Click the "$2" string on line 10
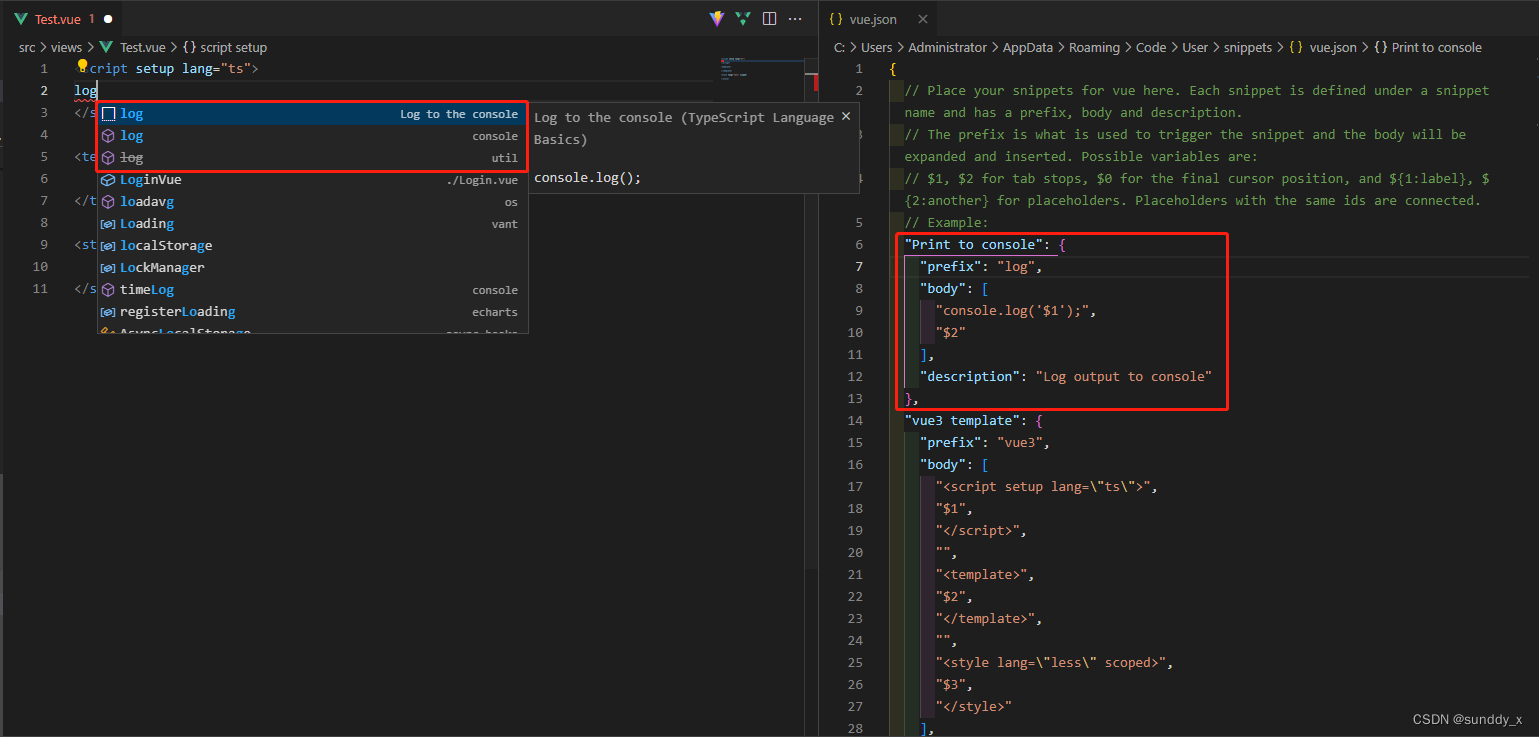1539x737 pixels. [x=951, y=332]
